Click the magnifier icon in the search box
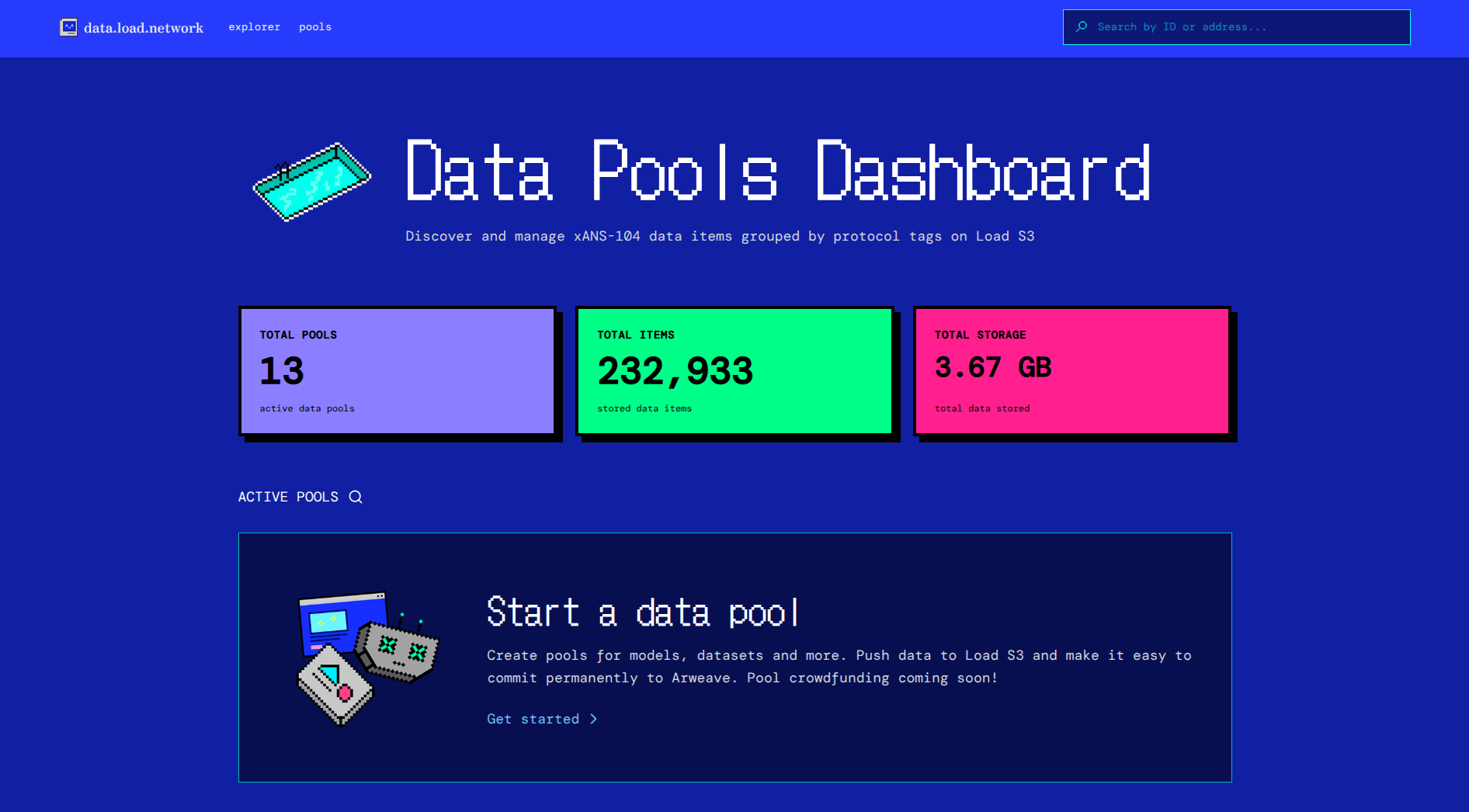The width and height of the screenshot is (1469, 812). click(x=1082, y=27)
